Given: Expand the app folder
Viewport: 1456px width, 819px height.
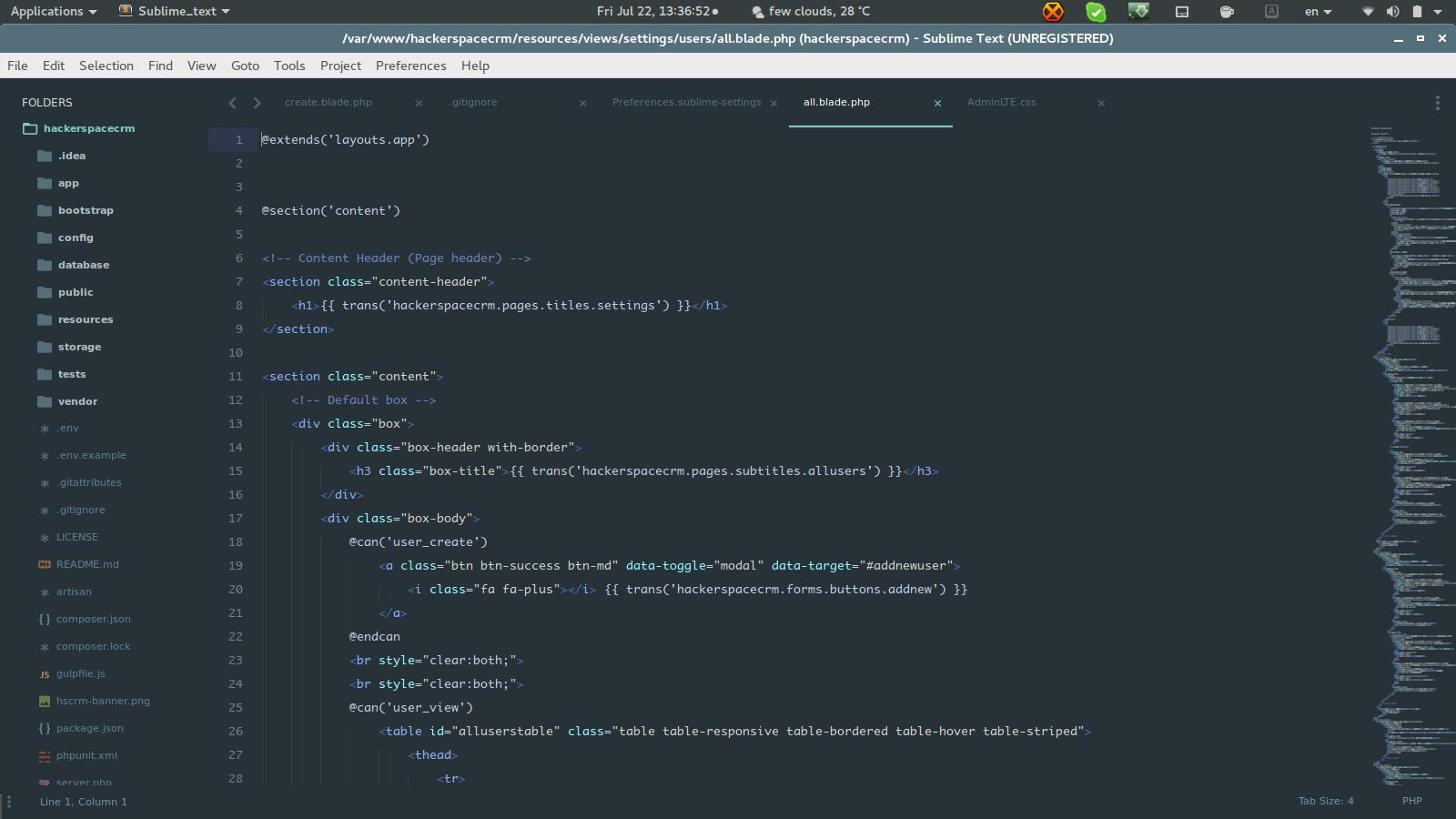Looking at the screenshot, I should (x=68, y=183).
